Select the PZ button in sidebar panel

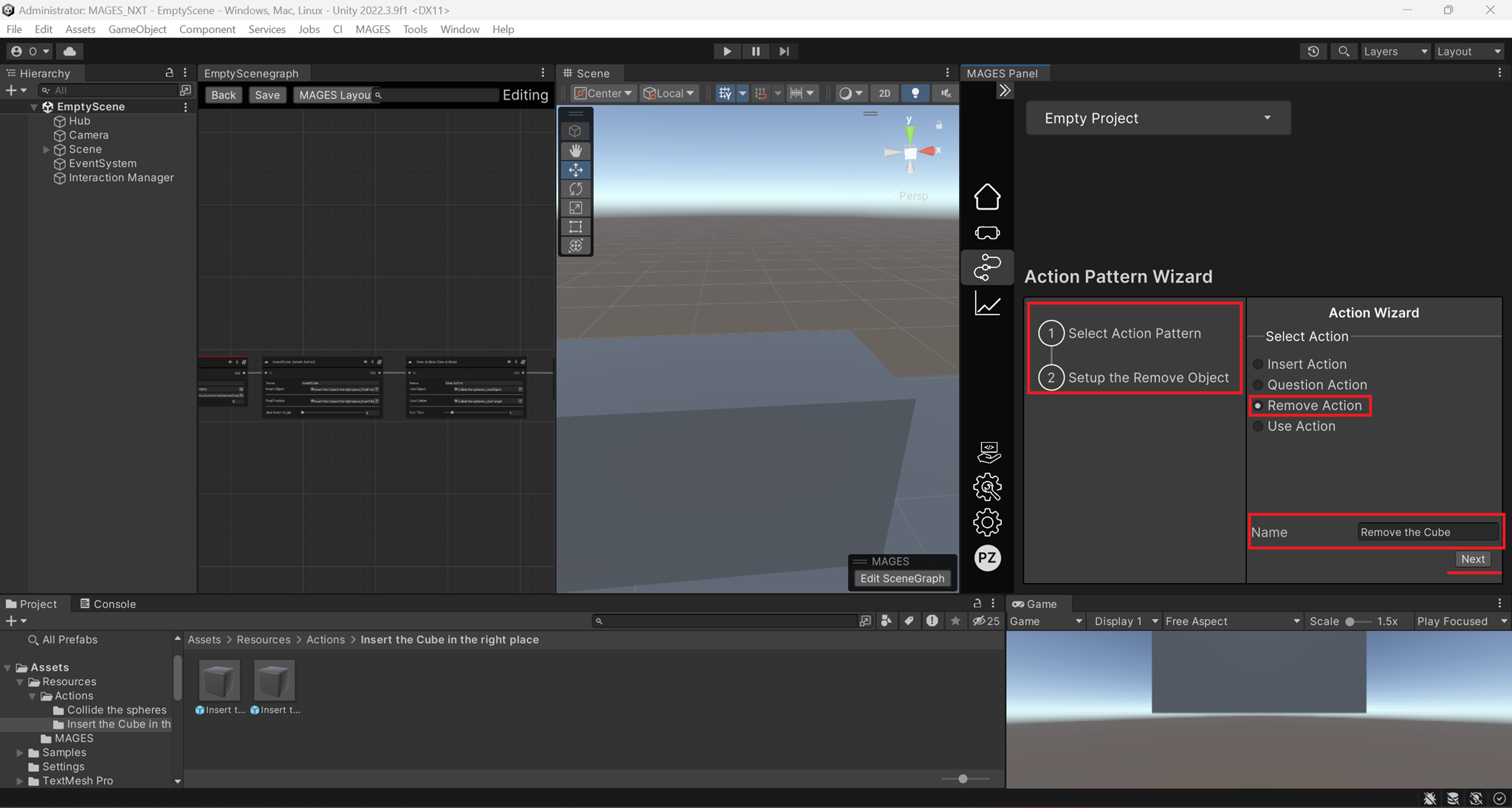click(988, 557)
